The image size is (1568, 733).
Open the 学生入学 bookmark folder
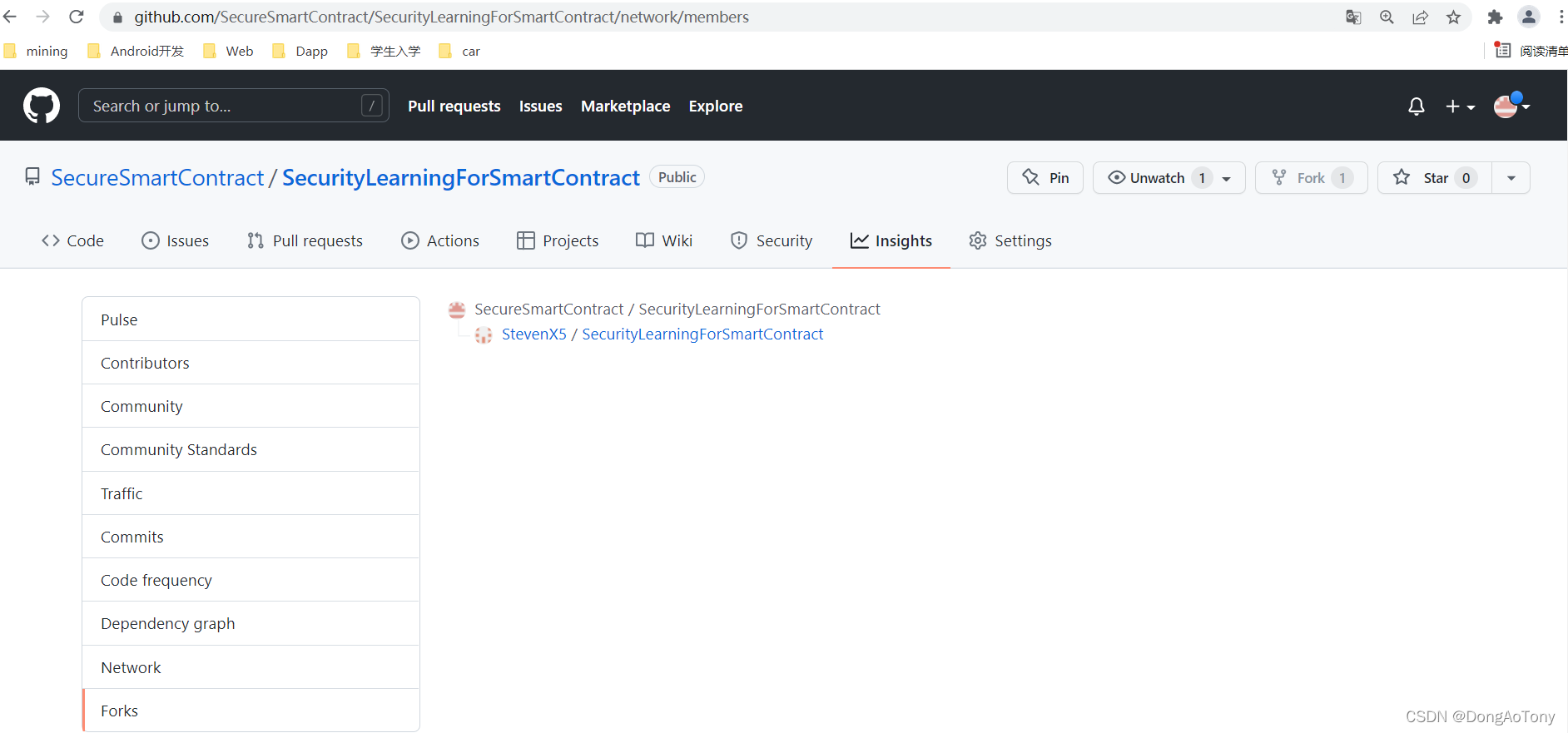click(x=384, y=51)
